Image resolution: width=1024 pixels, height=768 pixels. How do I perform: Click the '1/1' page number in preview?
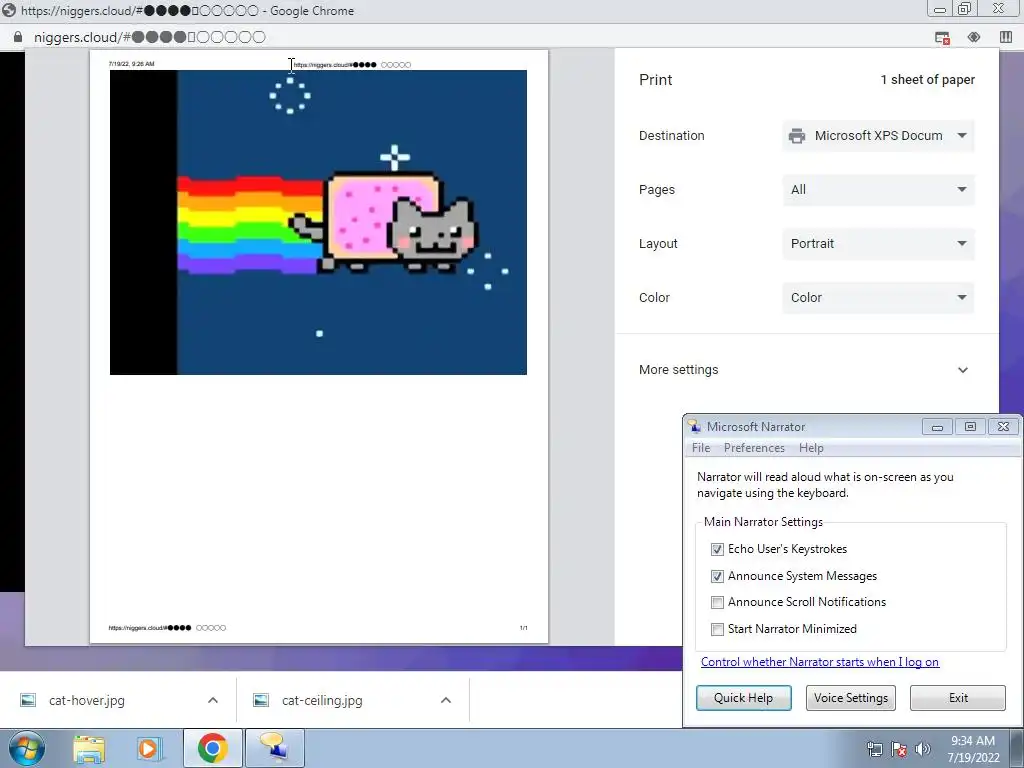click(x=524, y=628)
